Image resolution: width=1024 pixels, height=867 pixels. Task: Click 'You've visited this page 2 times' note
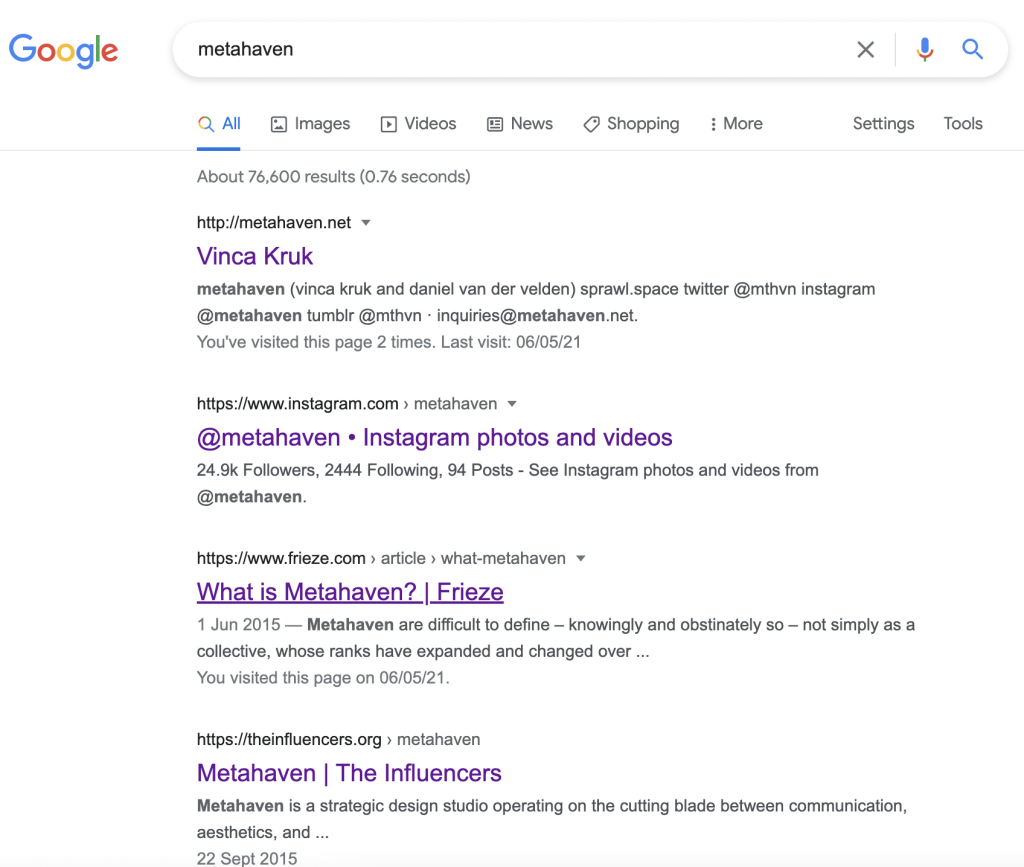[x=389, y=342]
